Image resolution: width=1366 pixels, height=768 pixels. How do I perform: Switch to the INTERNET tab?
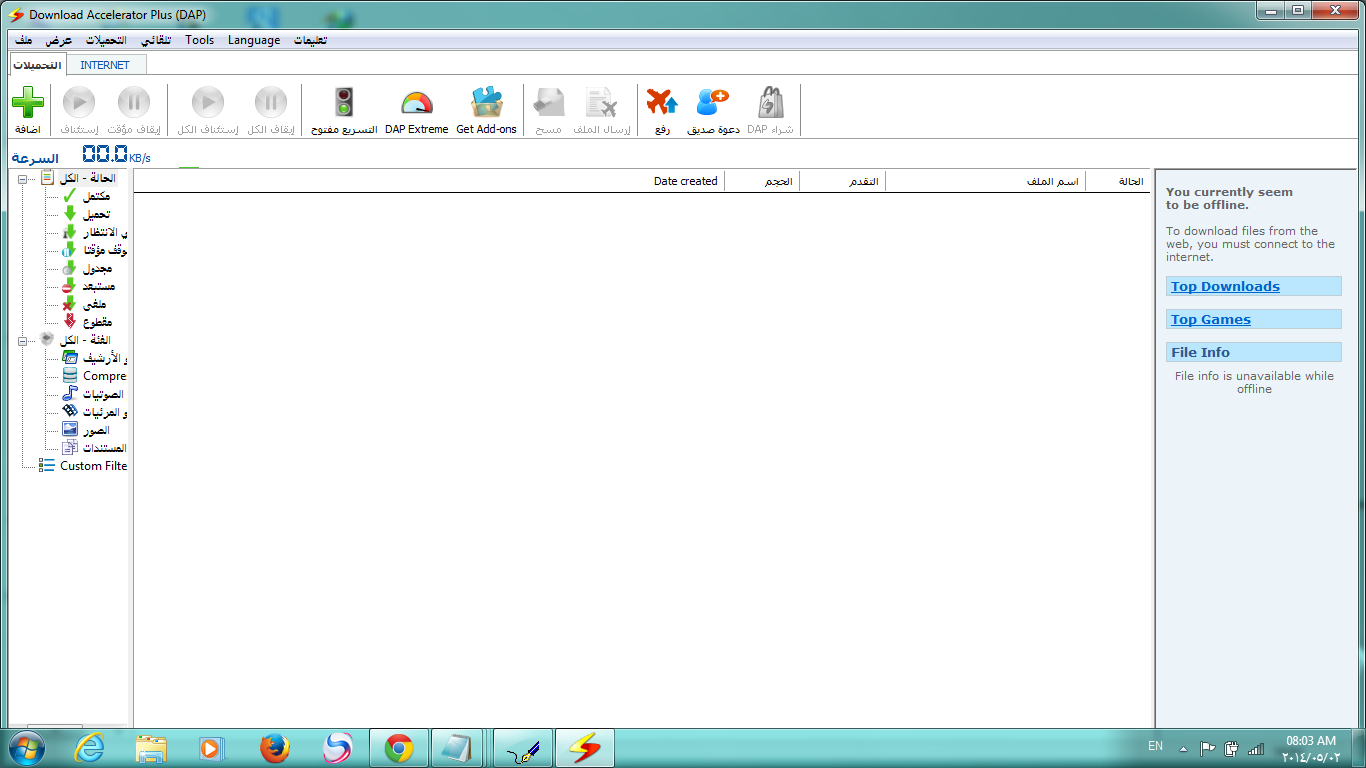105,65
